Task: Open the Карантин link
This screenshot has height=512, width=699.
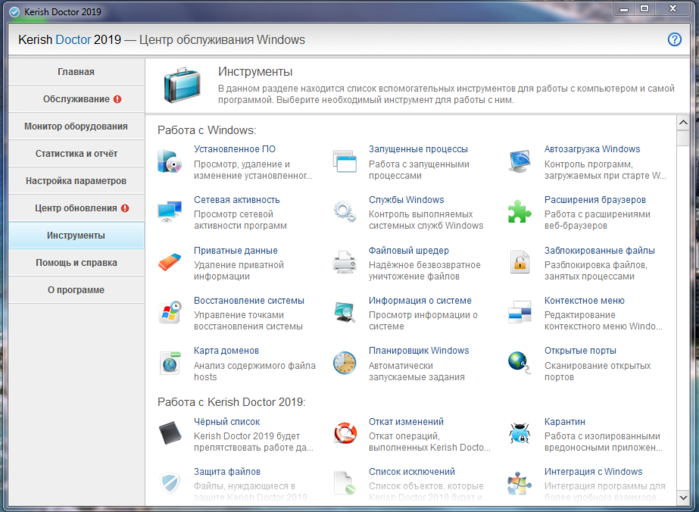Action: click(564, 422)
